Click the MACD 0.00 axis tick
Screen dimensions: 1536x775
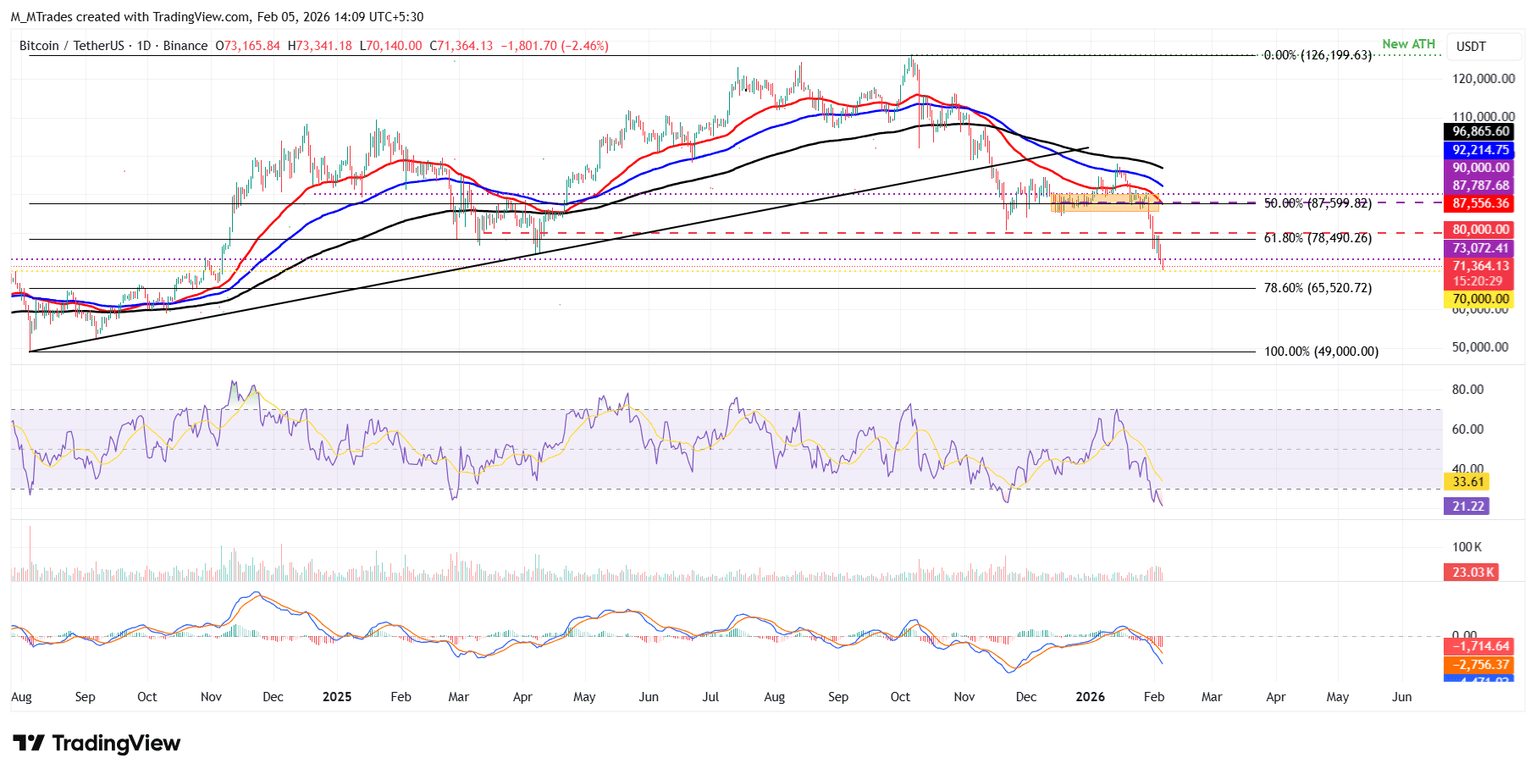click(x=1464, y=635)
